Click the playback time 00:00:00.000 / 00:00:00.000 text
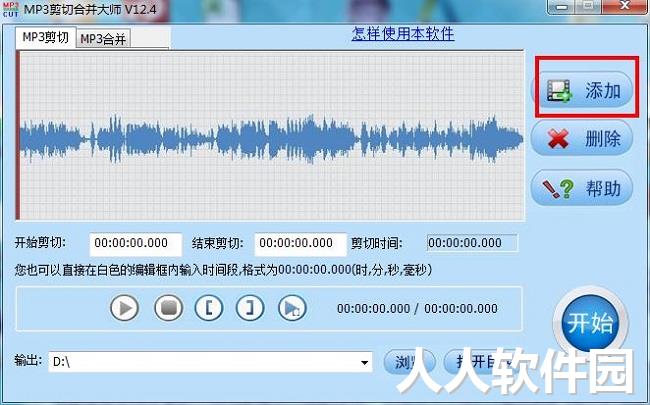The height and width of the screenshot is (405, 650). (417, 308)
